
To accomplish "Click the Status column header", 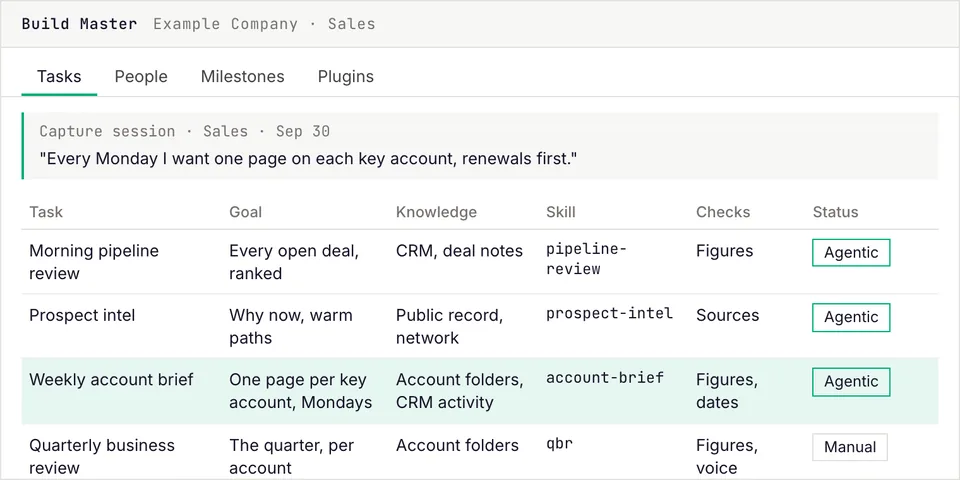I will click(835, 212).
